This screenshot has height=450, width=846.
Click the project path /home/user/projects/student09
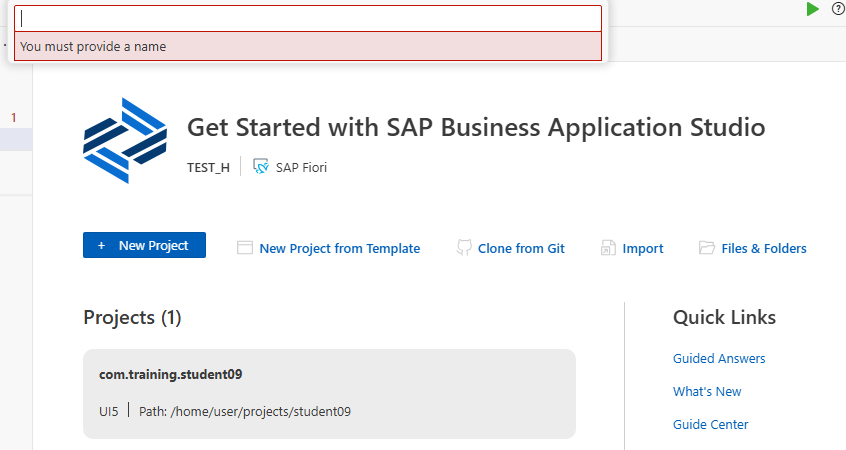(x=261, y=411)
